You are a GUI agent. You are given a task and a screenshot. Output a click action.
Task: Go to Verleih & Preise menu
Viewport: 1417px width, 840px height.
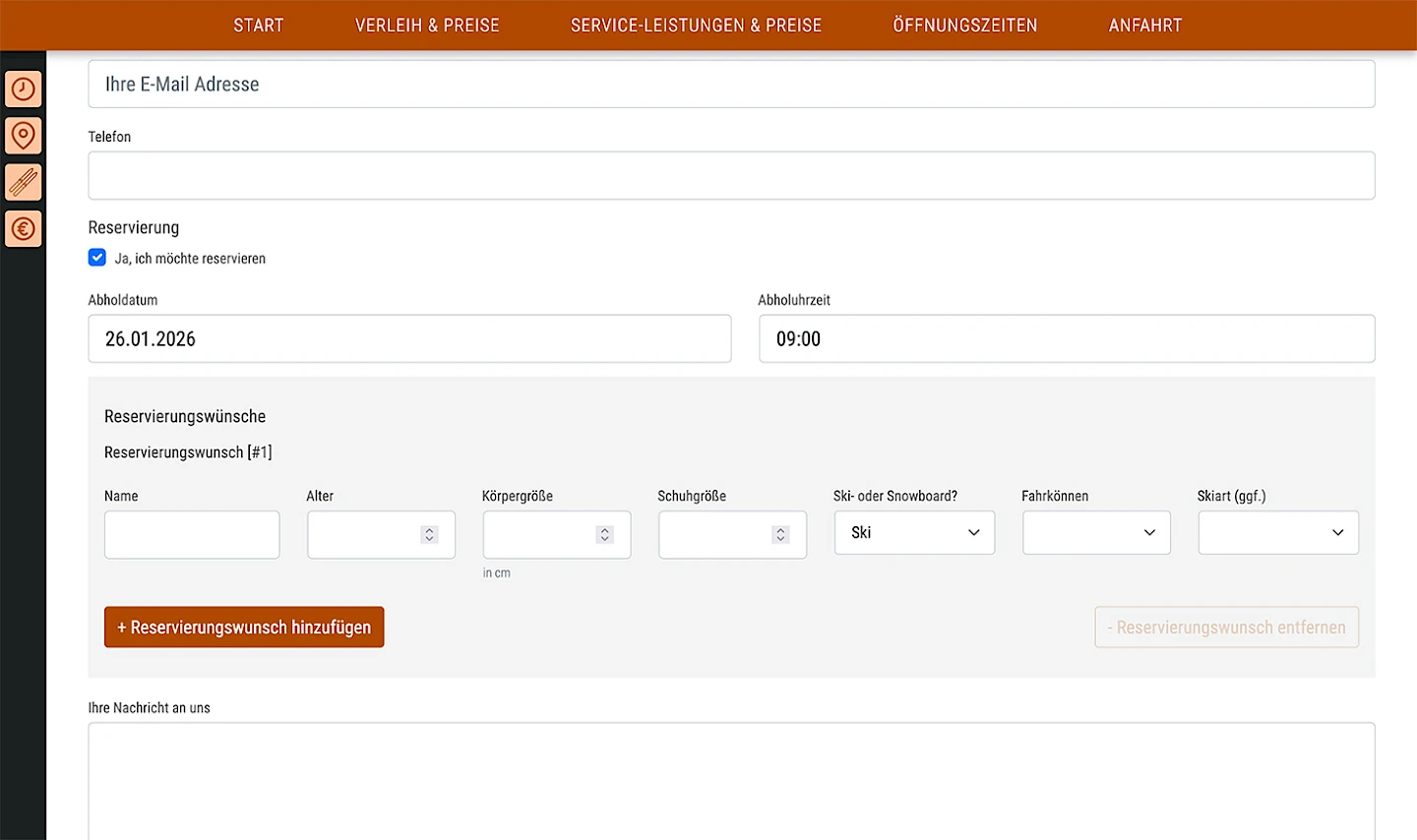pyautogui.click(x=427, y=26)
